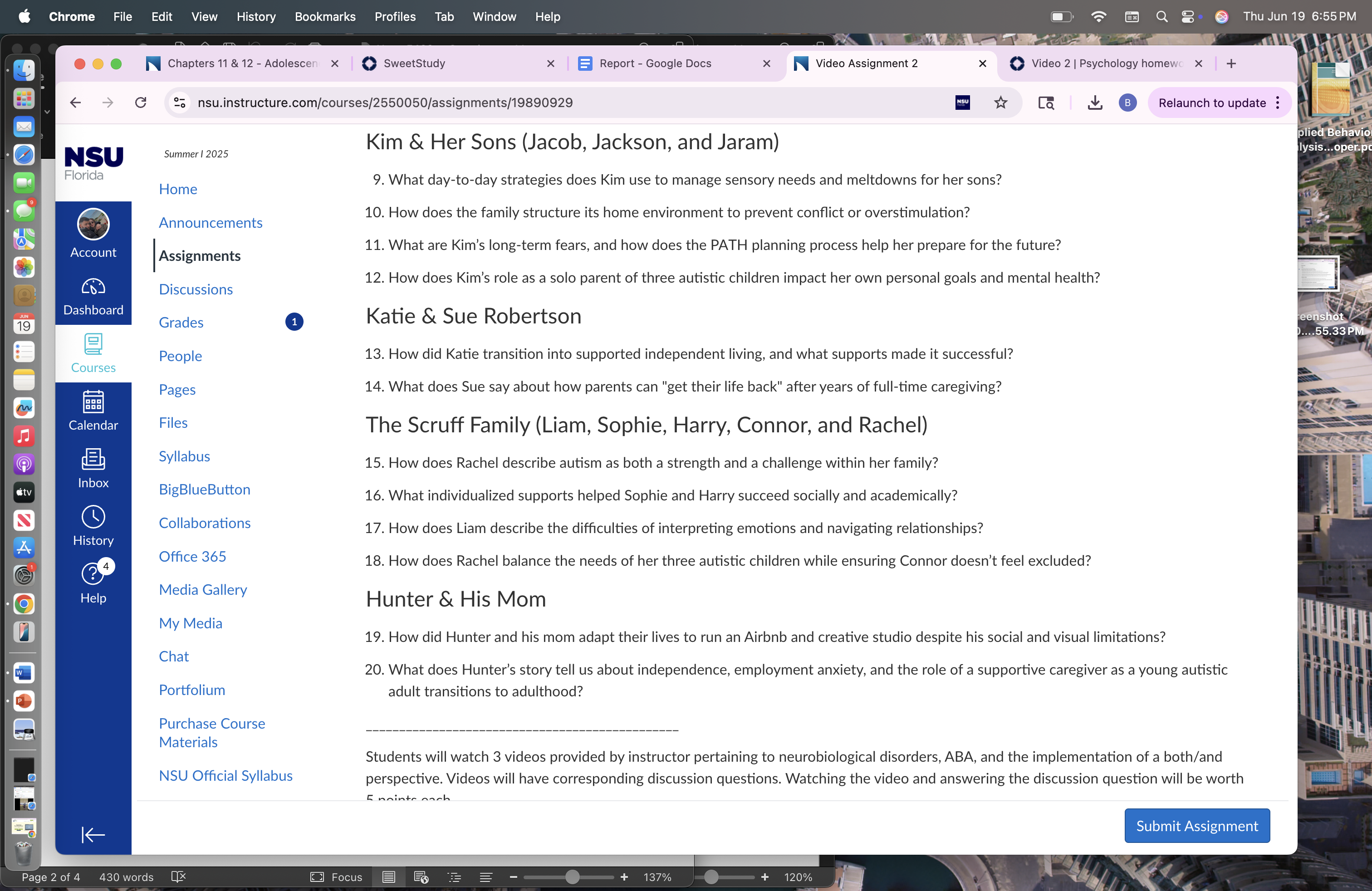Open the Chrome profile avatar B

point(1127,103)
